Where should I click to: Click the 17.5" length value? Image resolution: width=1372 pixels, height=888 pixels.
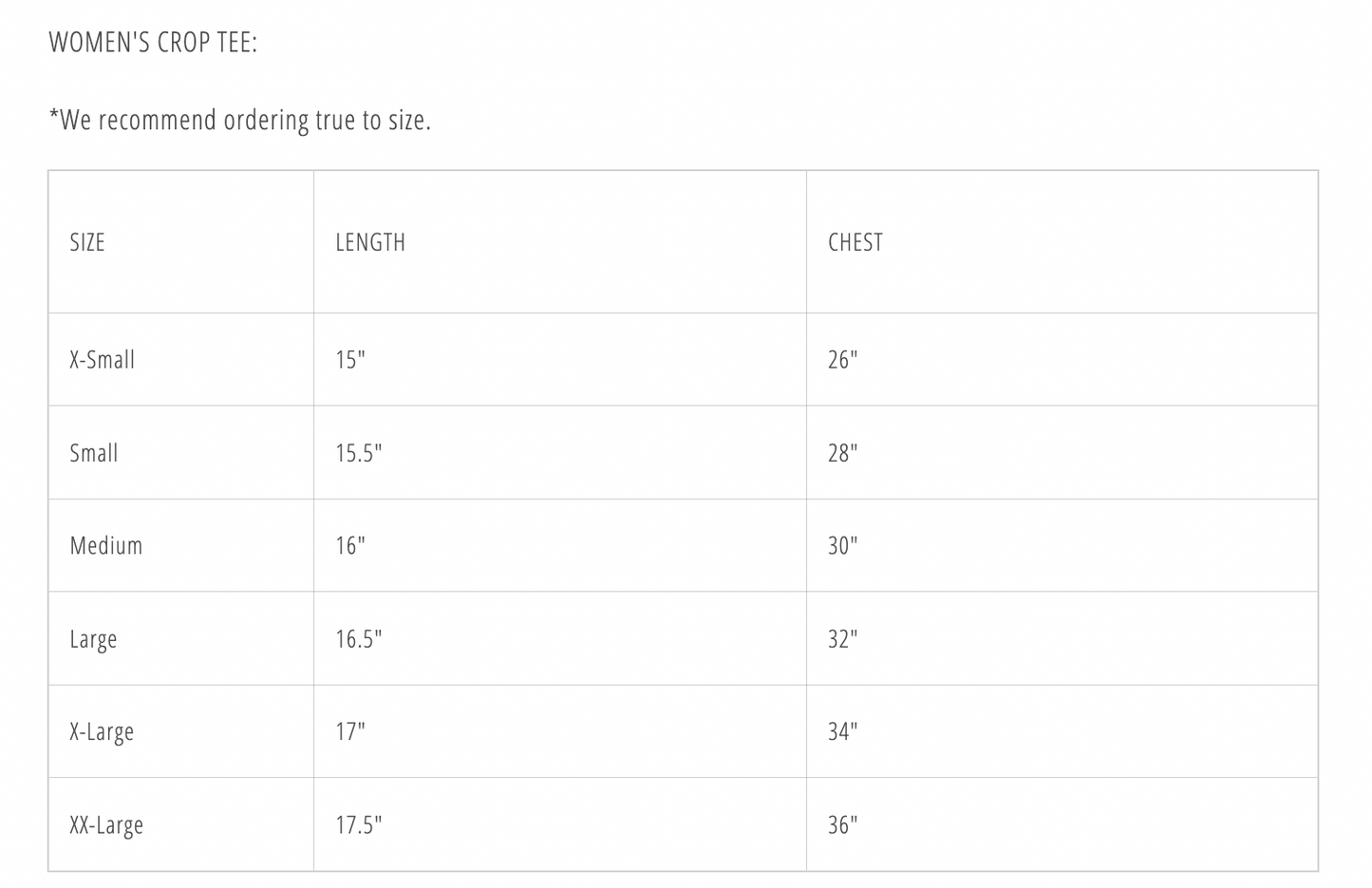click(359, 825)
